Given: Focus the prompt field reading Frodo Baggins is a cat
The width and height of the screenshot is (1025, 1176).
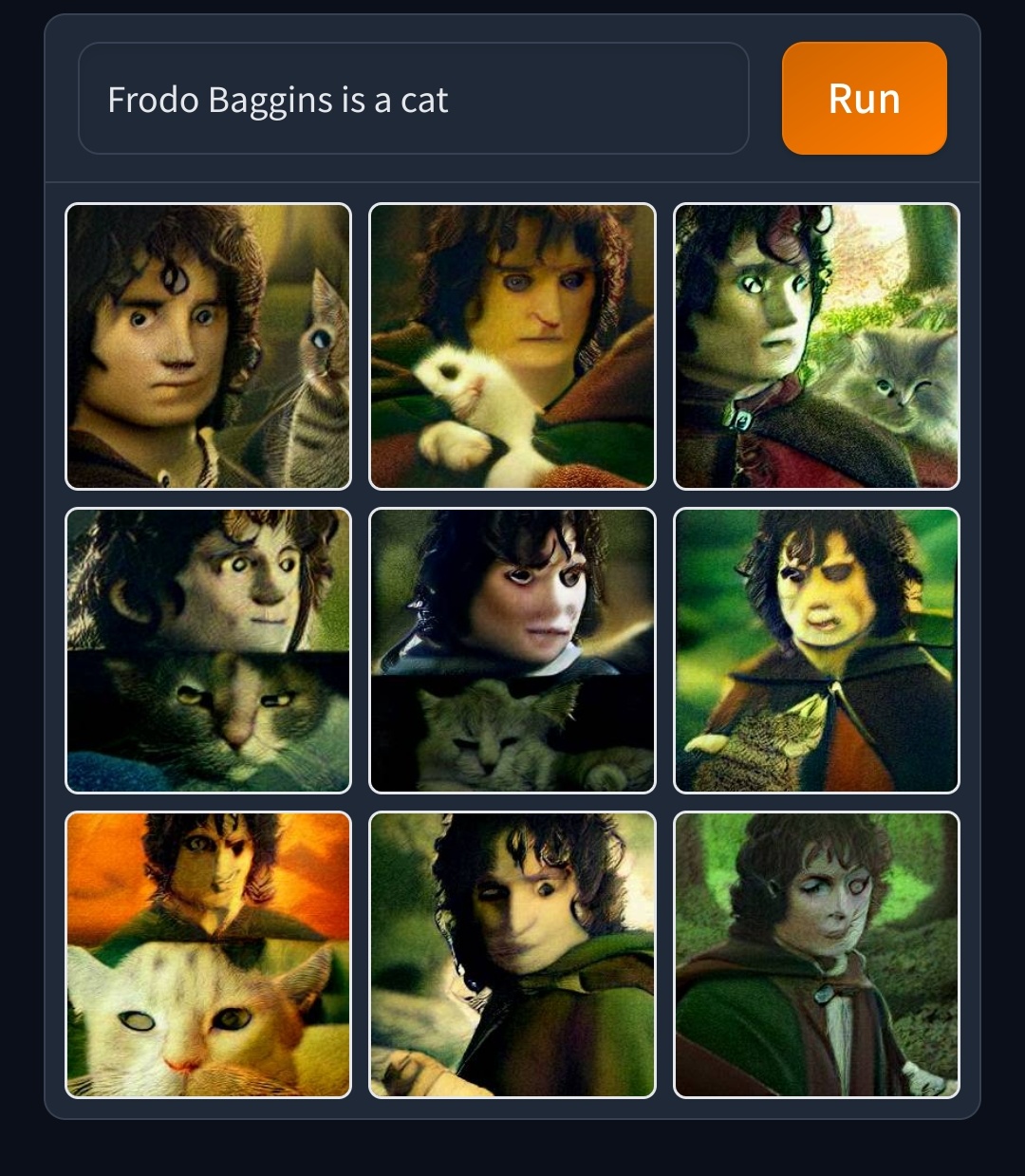Looking at the screenshot, I should tap(413, 98).
